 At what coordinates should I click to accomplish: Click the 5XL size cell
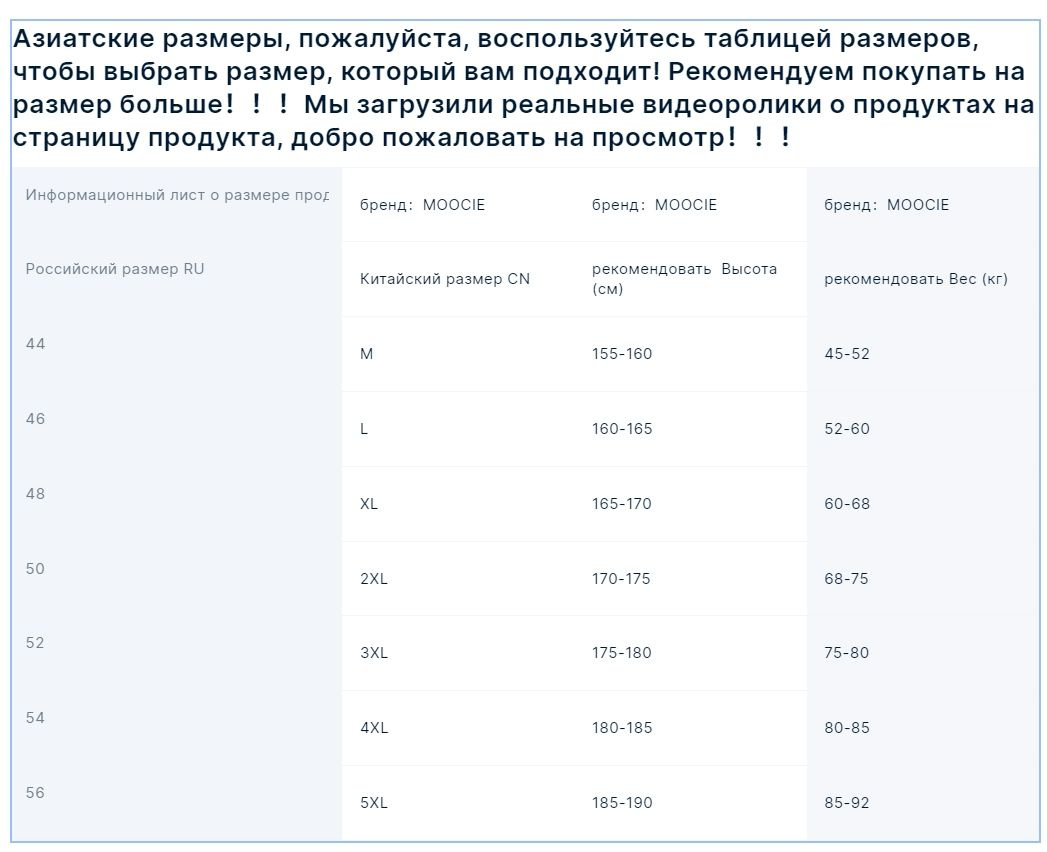click(373, 803)
